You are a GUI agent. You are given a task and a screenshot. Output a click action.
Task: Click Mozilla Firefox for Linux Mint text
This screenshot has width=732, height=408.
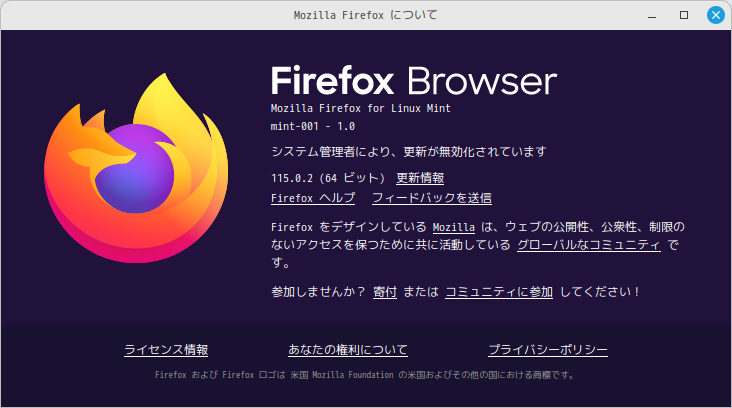pos(361,108)
